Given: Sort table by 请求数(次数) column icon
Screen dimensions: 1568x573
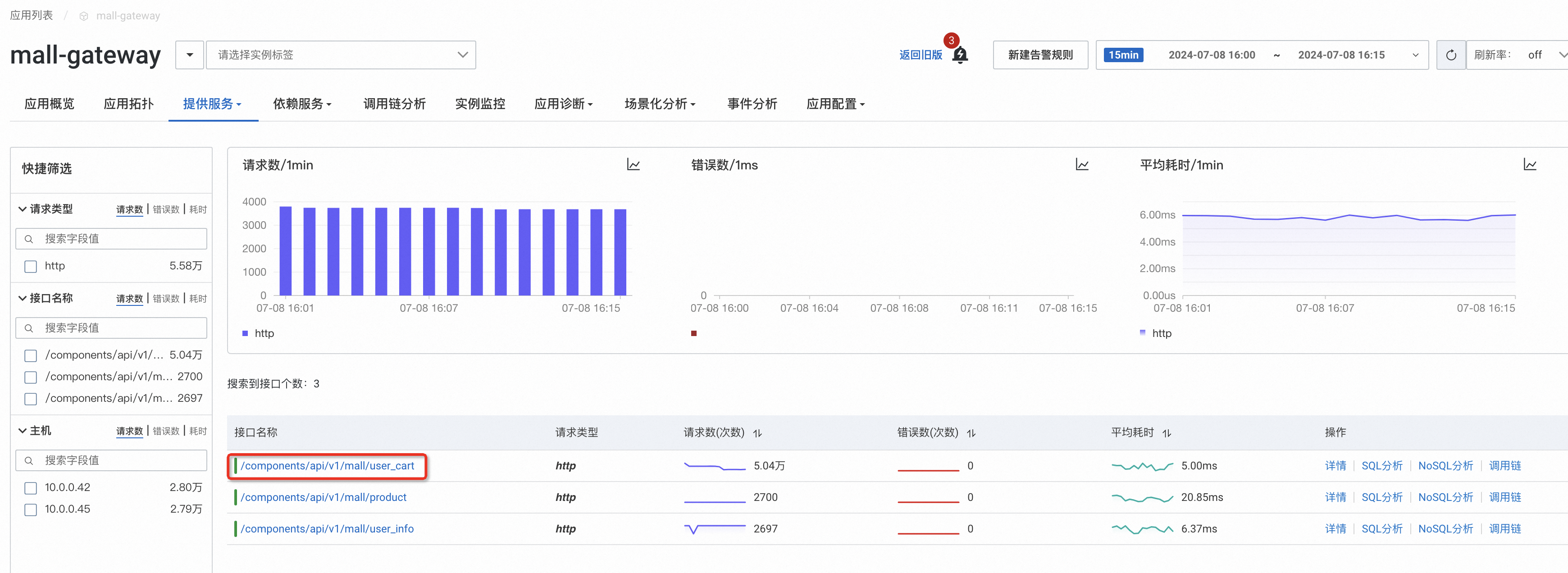Looking at the screenshot, I should point(757,433).
